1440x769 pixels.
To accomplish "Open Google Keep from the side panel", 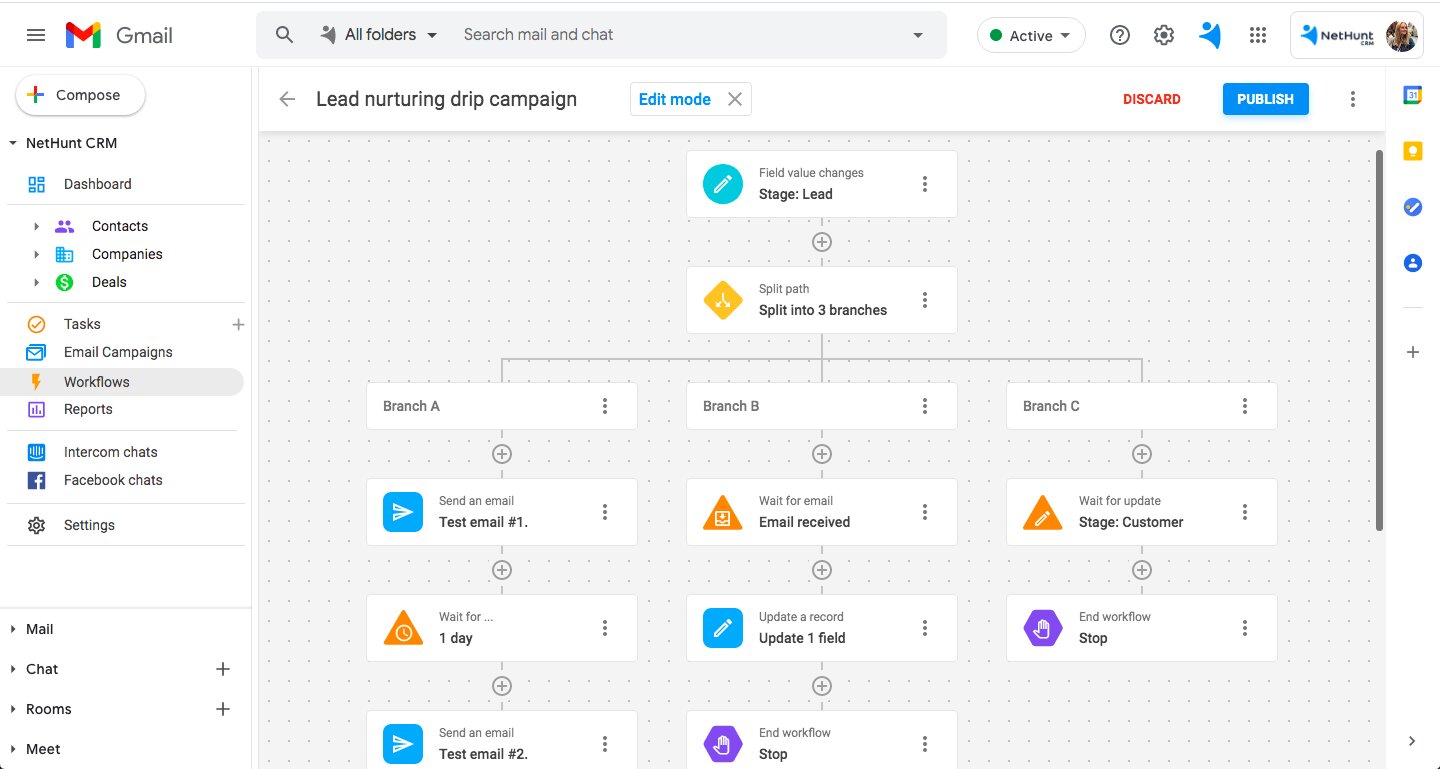I will click(1412, 151).
